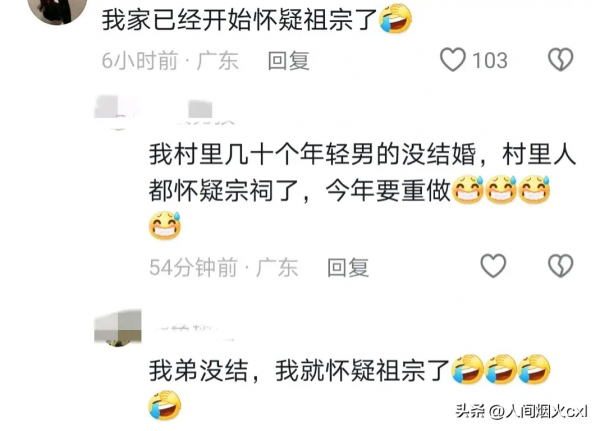
Task: Tap the laughing emoji after 怀疑祖宗了 top comment
Action: pos(396,19)
